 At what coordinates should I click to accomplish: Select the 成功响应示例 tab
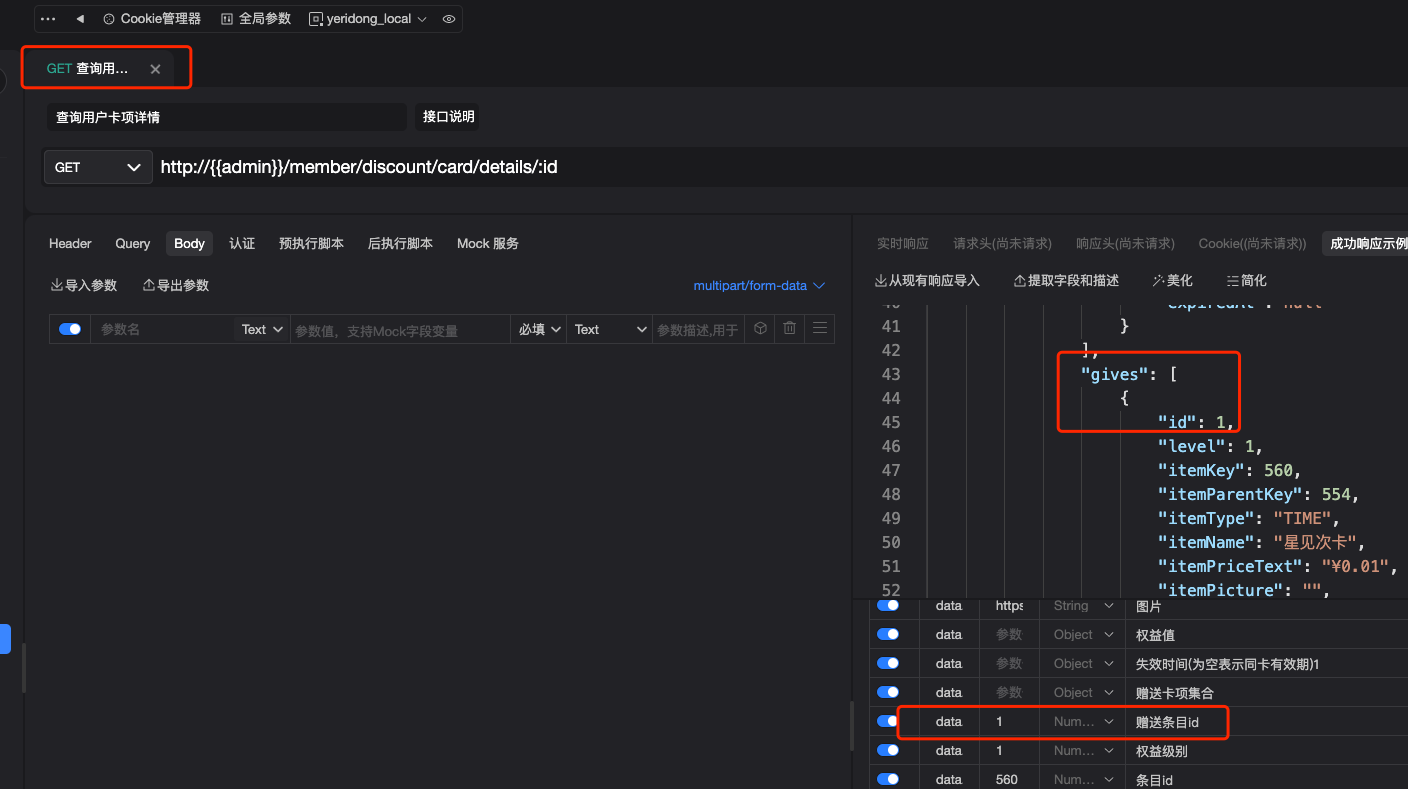point(1368,243)
